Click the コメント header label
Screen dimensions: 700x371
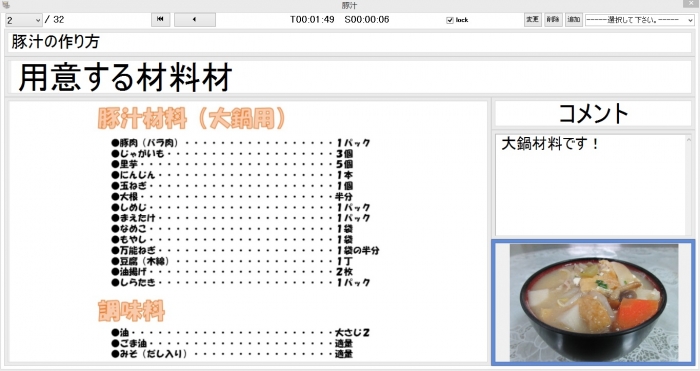tap(593, 113)
